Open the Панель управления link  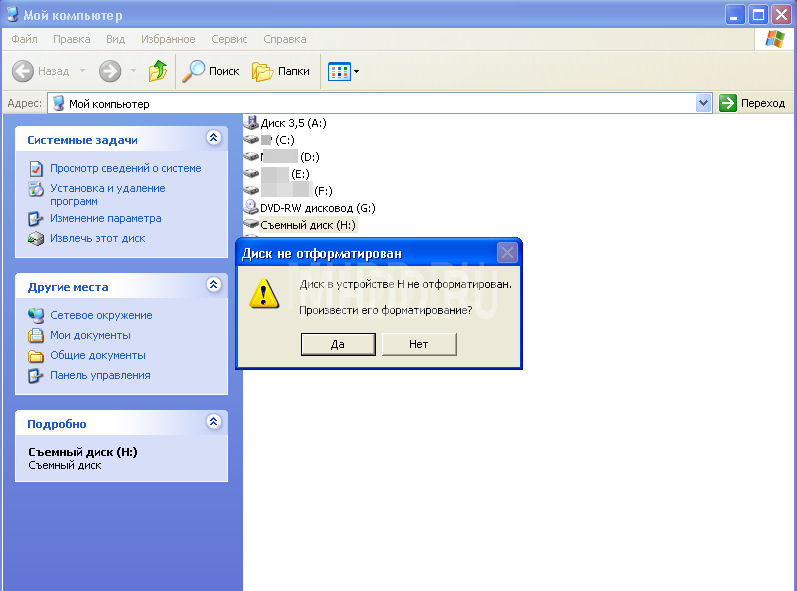[x=100, y=375]
